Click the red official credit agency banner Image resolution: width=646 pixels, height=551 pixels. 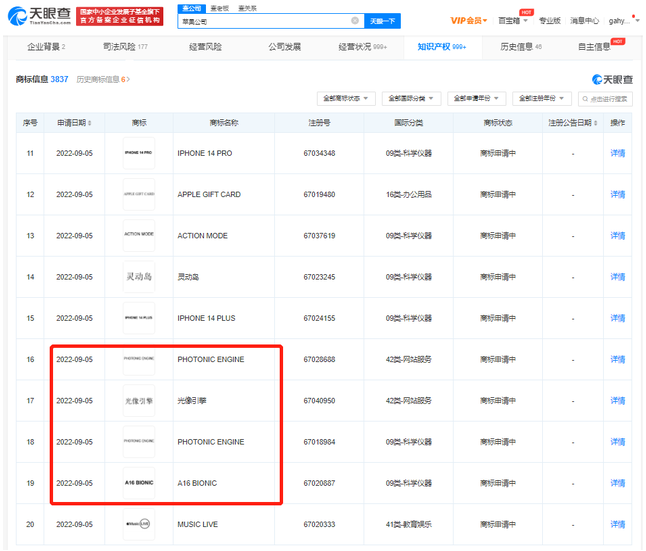click(x=119, y=16)
